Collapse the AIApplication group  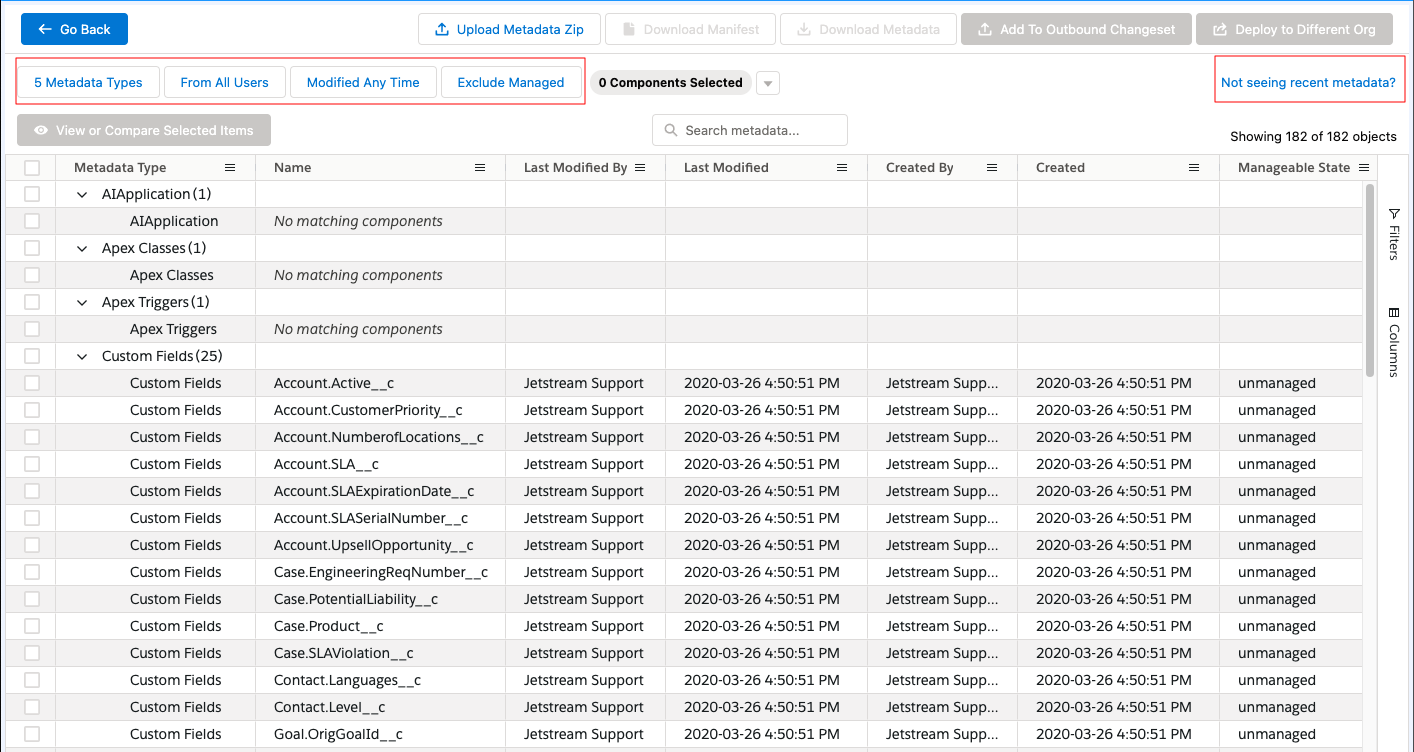click(x=83, y=194)
